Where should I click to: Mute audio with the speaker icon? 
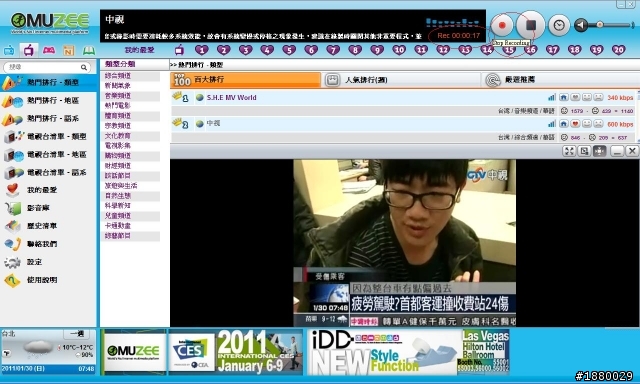pos(581,25)
